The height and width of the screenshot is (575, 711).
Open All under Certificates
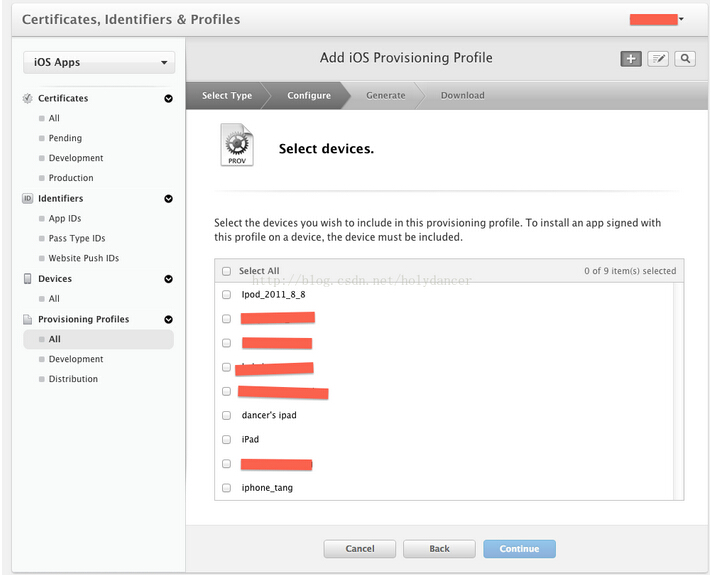[54, 118]
